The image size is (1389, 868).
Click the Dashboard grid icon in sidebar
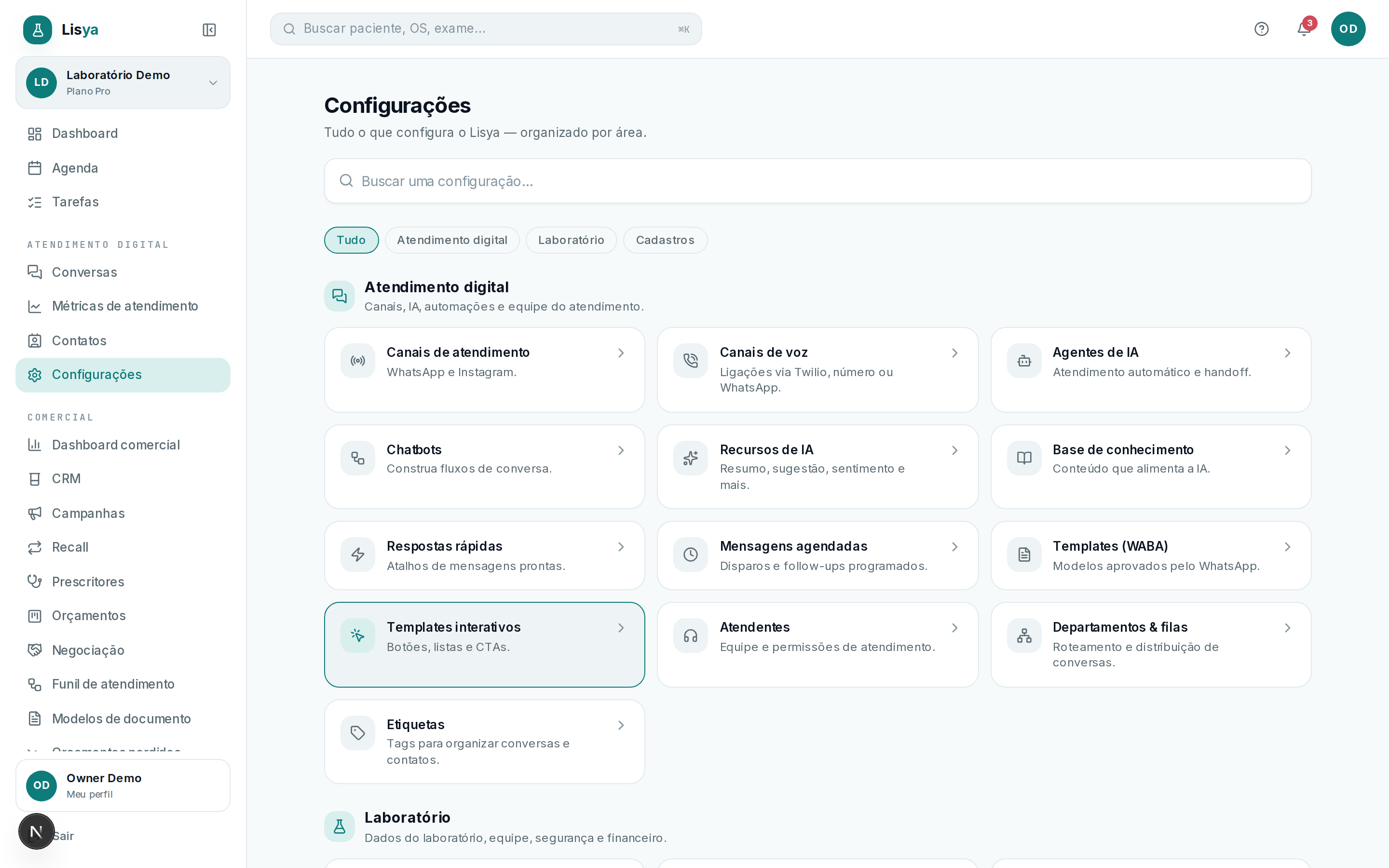click(x=35, y=134)
